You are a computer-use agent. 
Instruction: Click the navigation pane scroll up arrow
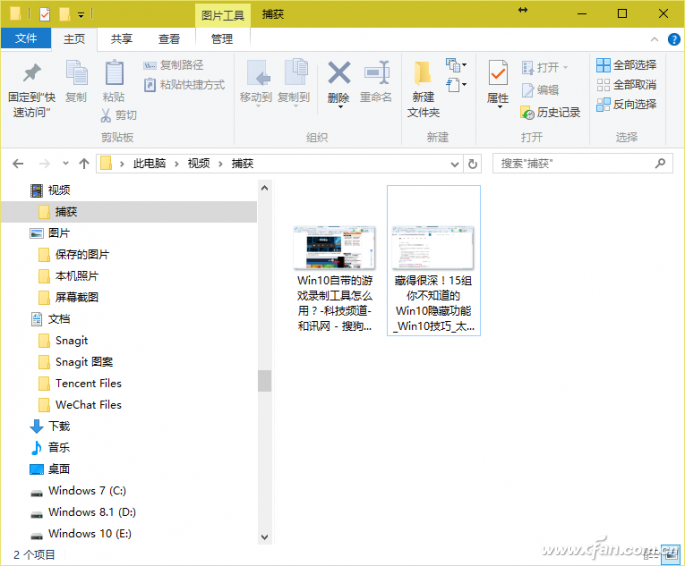pyautogui.click(x=264, y=188)
